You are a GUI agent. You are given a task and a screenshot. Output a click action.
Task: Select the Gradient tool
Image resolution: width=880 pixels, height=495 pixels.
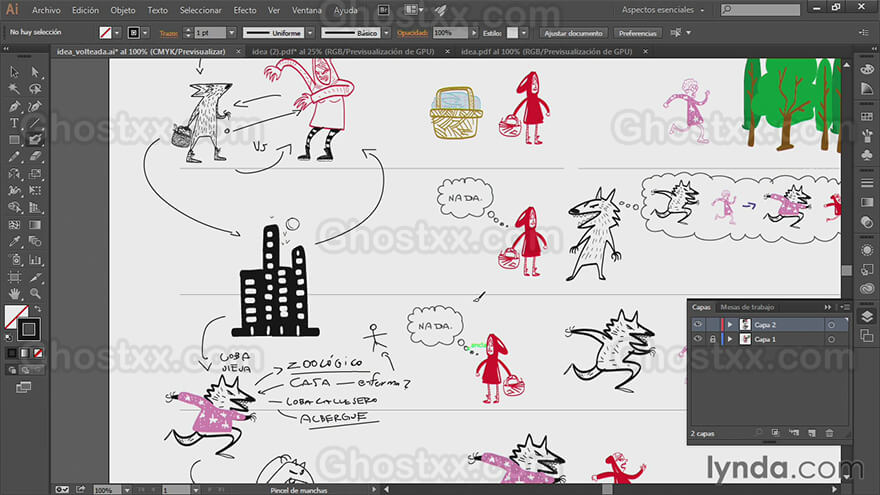[35, 225]
